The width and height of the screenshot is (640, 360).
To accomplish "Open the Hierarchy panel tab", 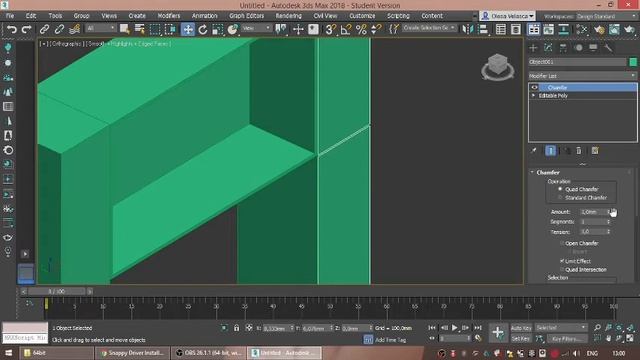I will click(563, 48).
